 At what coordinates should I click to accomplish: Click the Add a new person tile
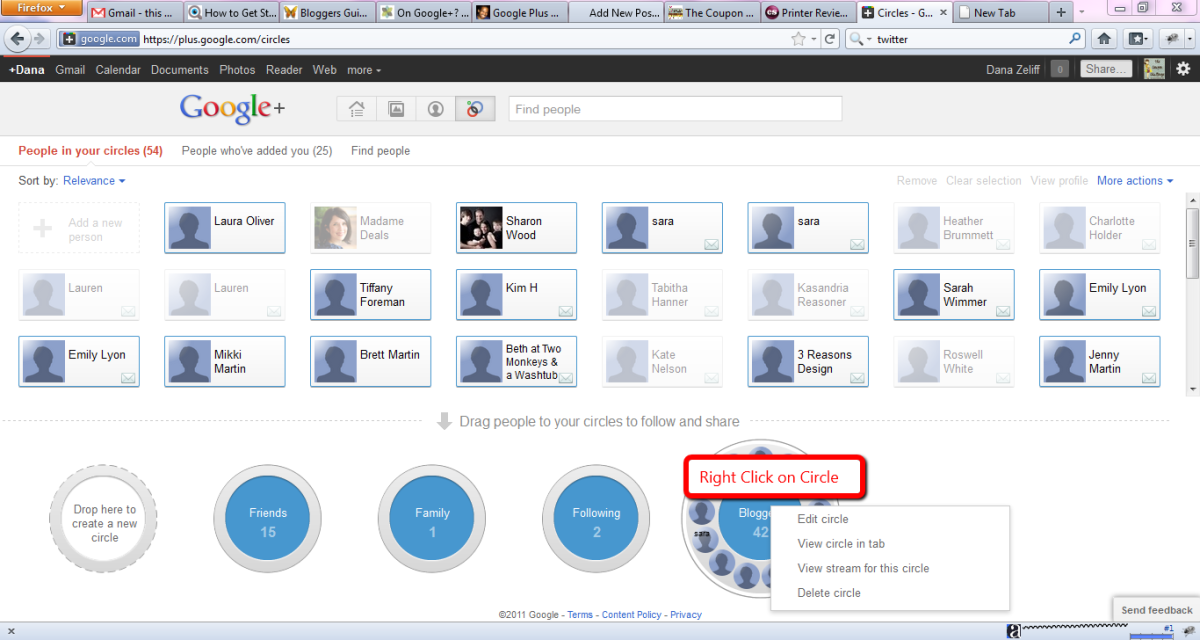pyautogui.click(x=79, y=229)
